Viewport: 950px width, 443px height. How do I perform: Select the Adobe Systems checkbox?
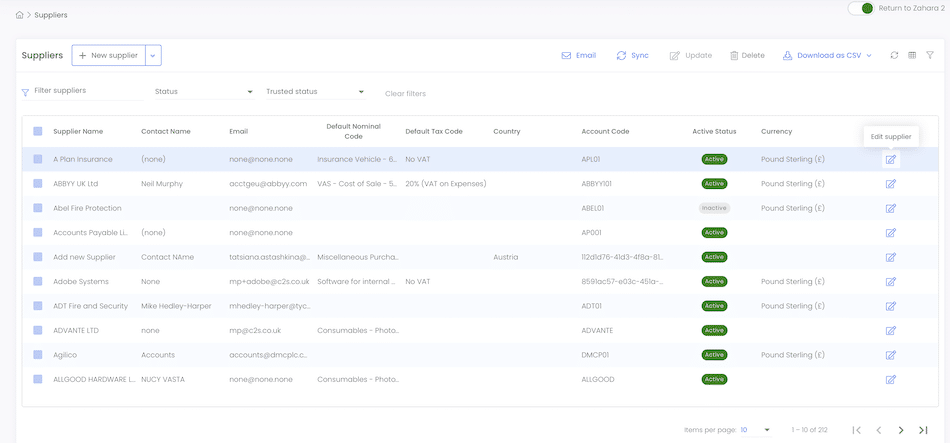pos(38,281)
